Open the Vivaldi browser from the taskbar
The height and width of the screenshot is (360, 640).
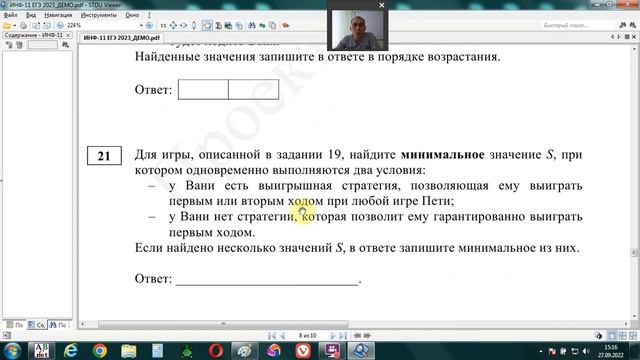tap(303, 351)
